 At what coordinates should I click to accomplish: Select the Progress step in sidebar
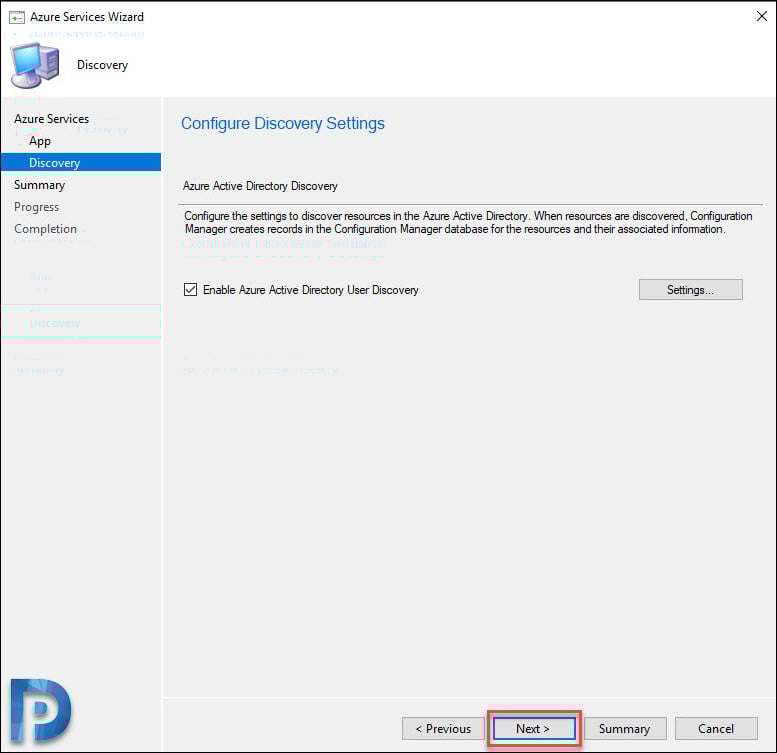[36, 207]
